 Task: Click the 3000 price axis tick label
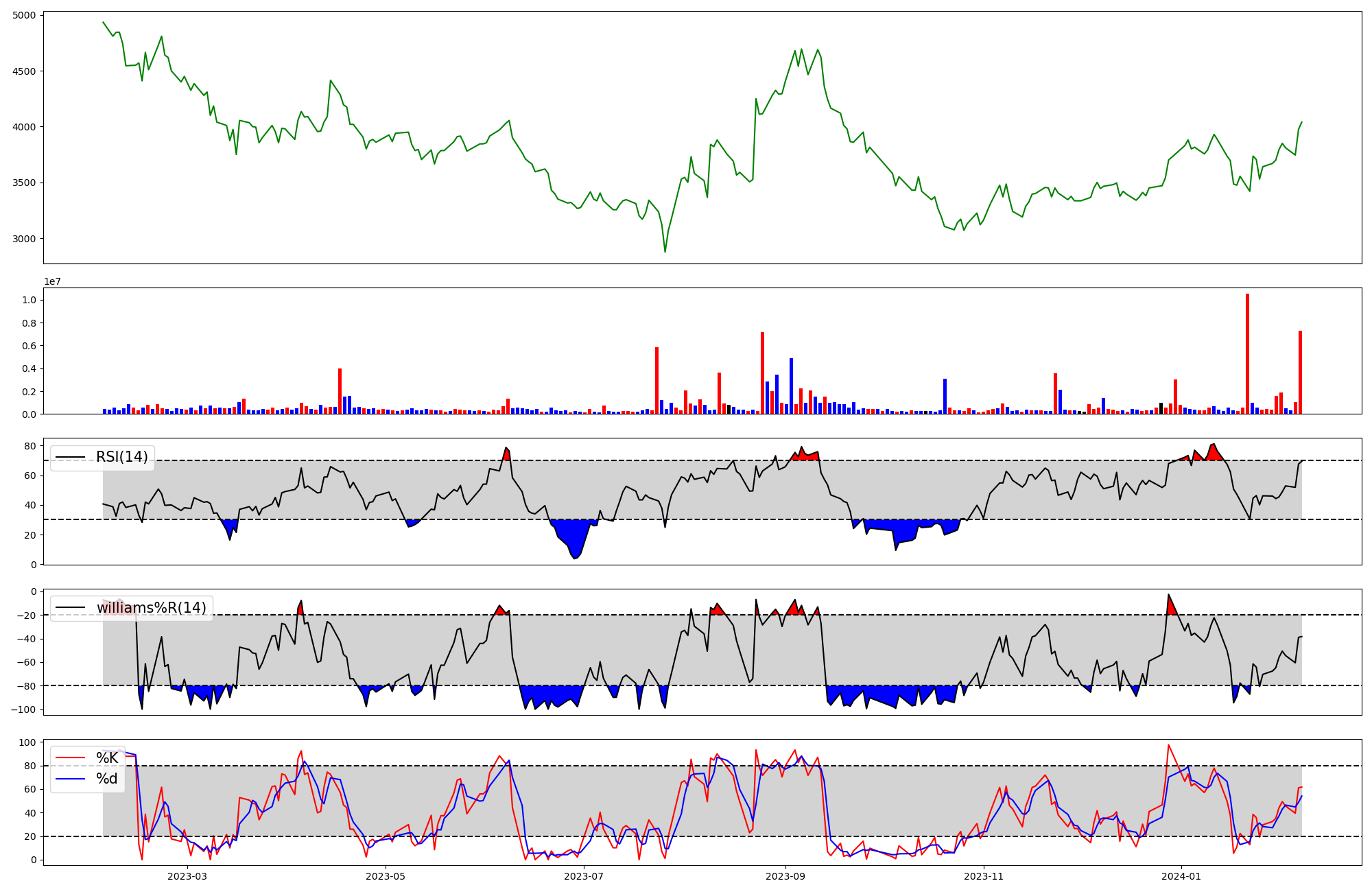point(25,239)
